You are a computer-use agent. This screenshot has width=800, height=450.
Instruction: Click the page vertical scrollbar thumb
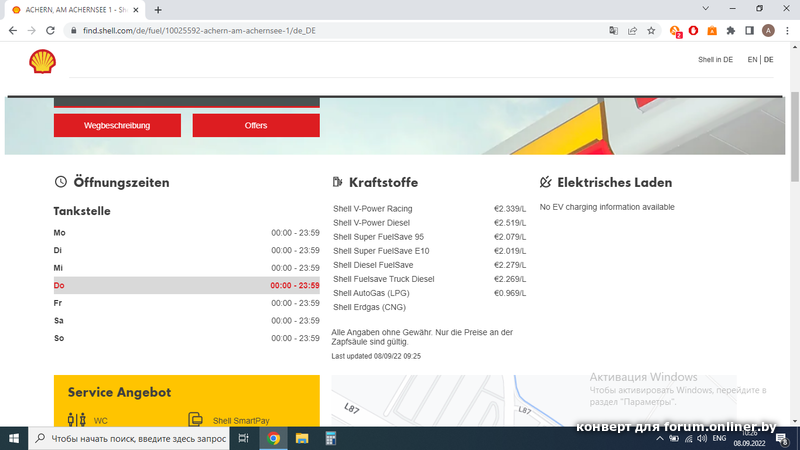(x=795, y=136)
